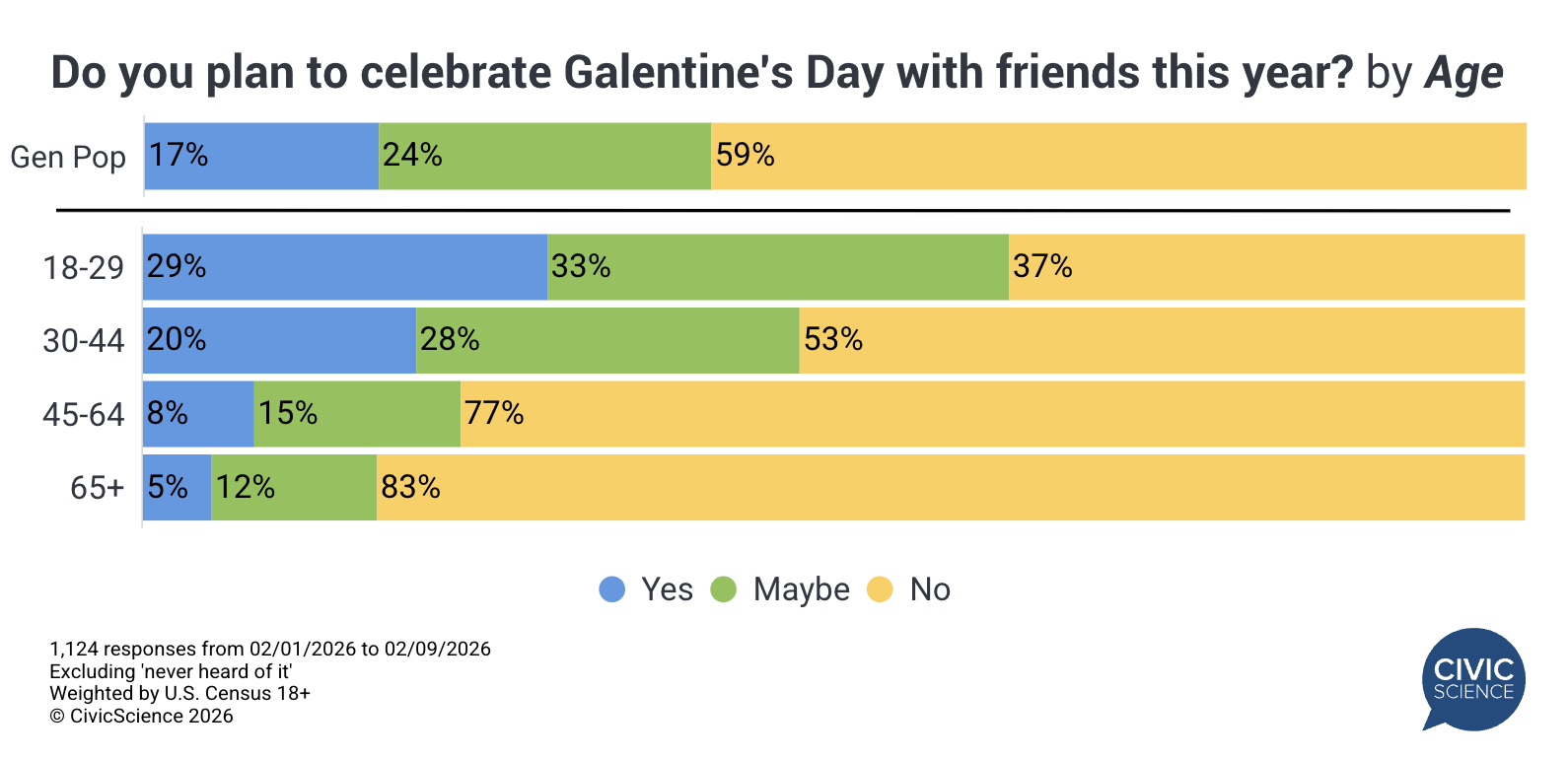Click the 18-29 yellow 37% segment
The image size is (1568, 759).
pyautogui.click(x=1266, y=267)
